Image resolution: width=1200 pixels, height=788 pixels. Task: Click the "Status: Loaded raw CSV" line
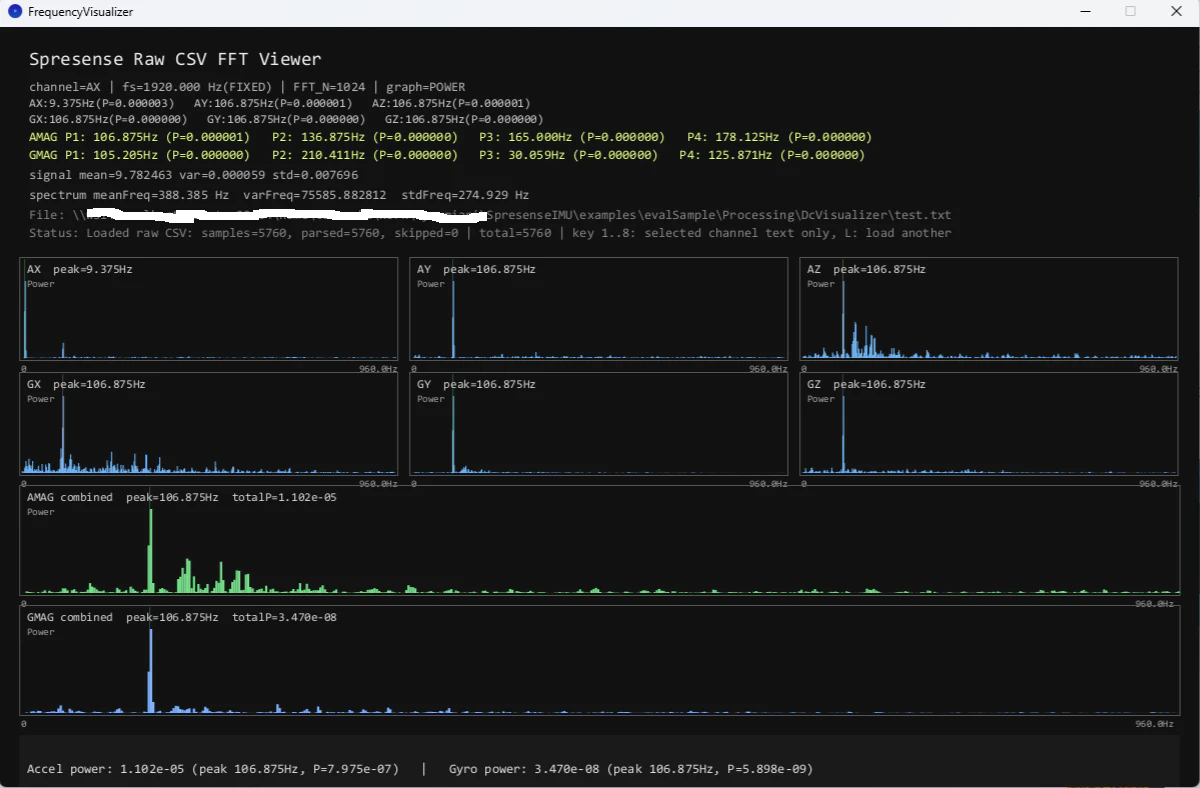click(490, 233)
